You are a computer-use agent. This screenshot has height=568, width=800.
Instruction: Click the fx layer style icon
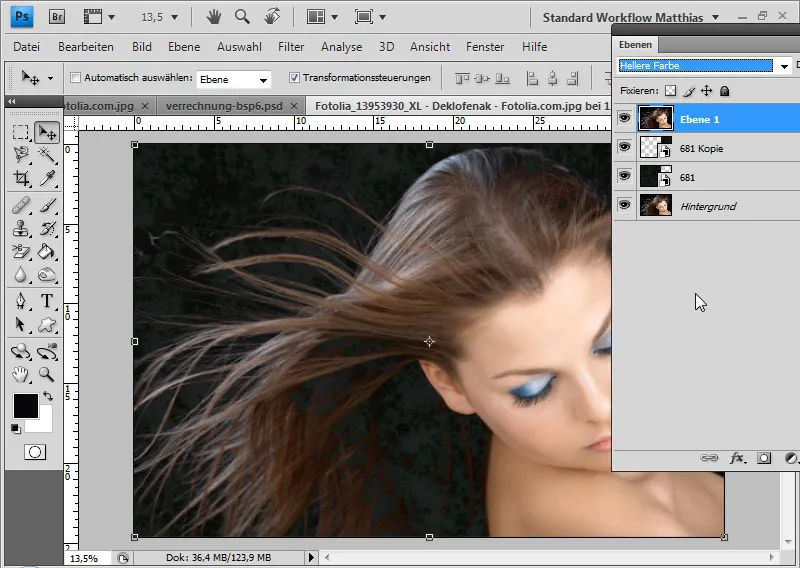tap(737, 458)
